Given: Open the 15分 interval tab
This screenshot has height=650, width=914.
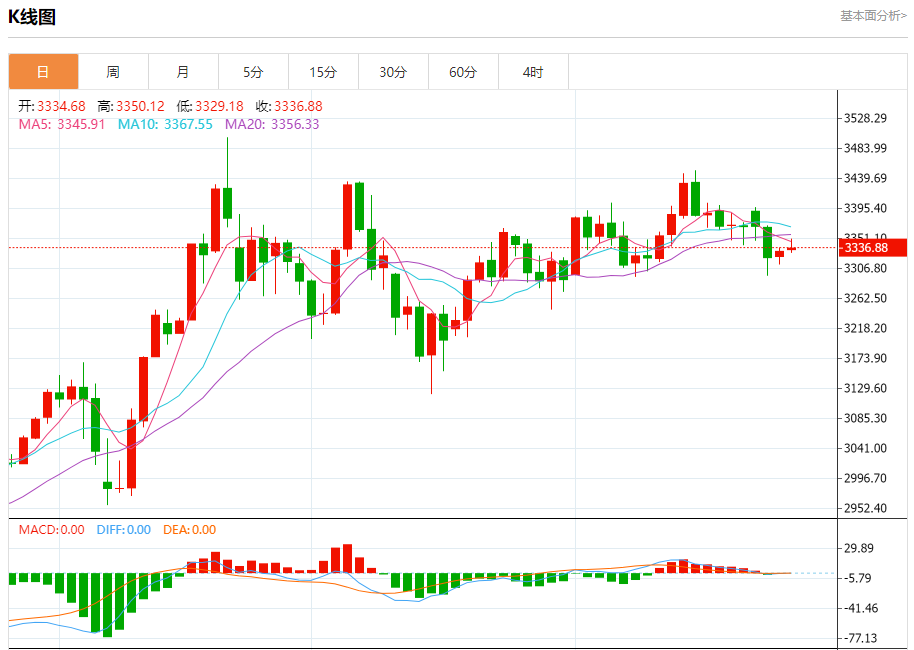Looking at the screenshot, I should point(323,72).
